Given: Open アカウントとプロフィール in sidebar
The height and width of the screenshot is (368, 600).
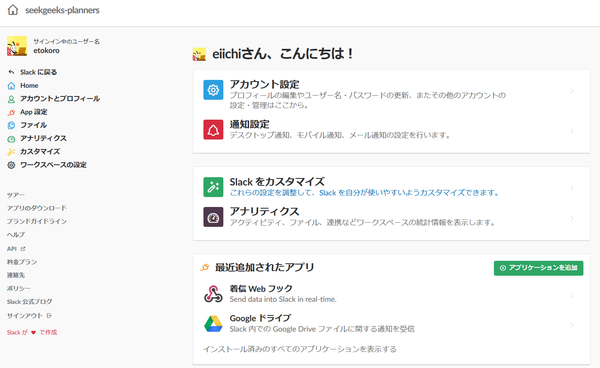Looking at the screenshot, I should pos(60,99).
